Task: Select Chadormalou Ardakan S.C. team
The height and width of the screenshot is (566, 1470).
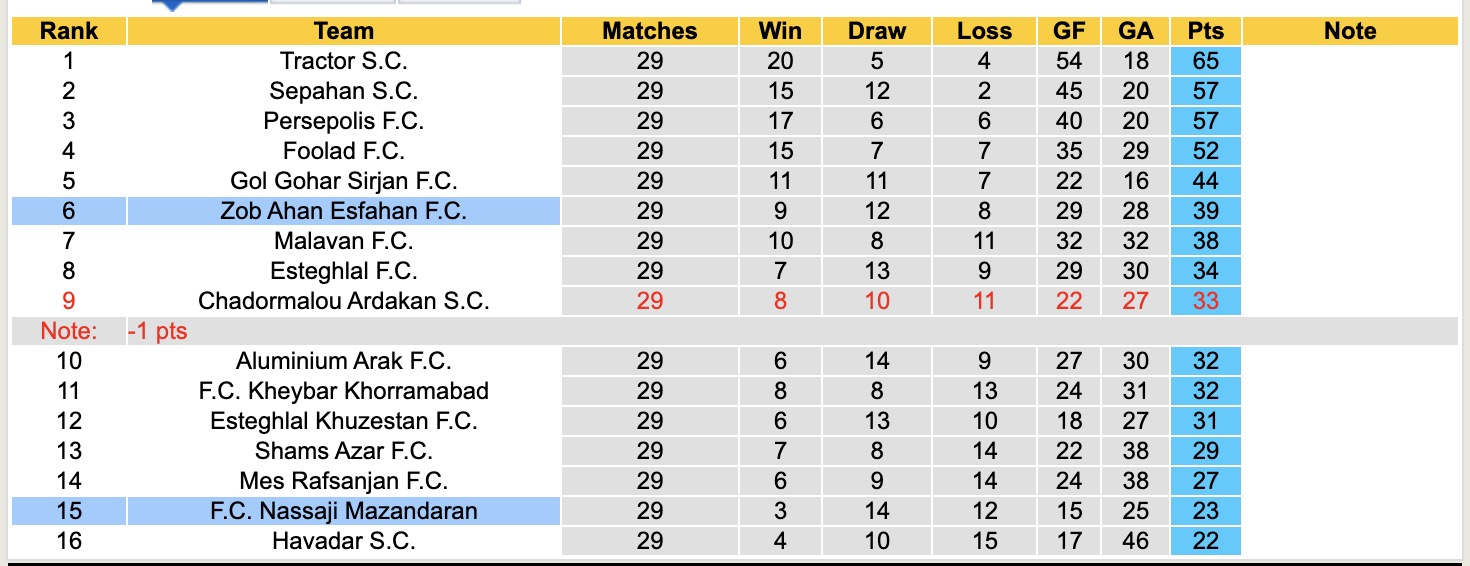Action: (x=343, y=301)
